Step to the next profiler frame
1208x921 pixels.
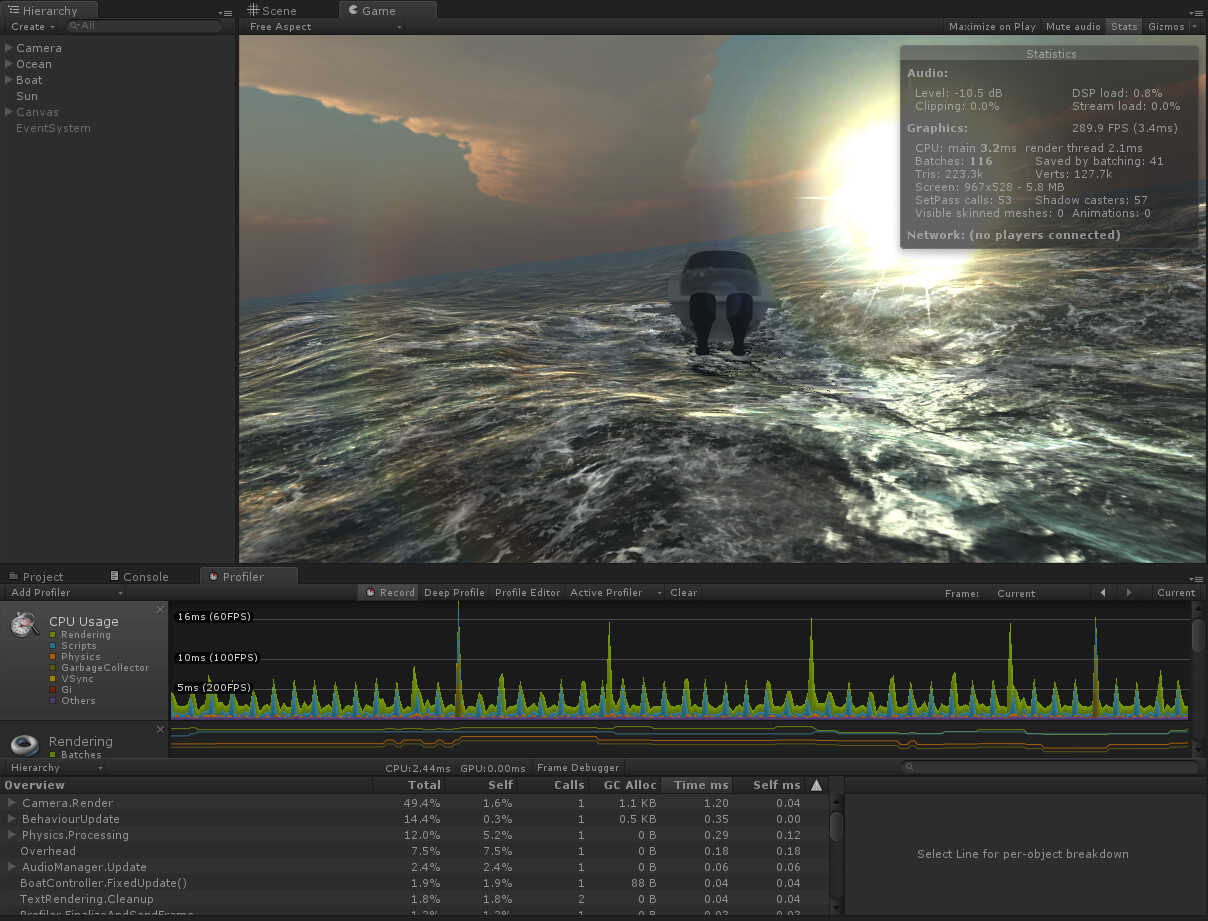pos(1129,593)
